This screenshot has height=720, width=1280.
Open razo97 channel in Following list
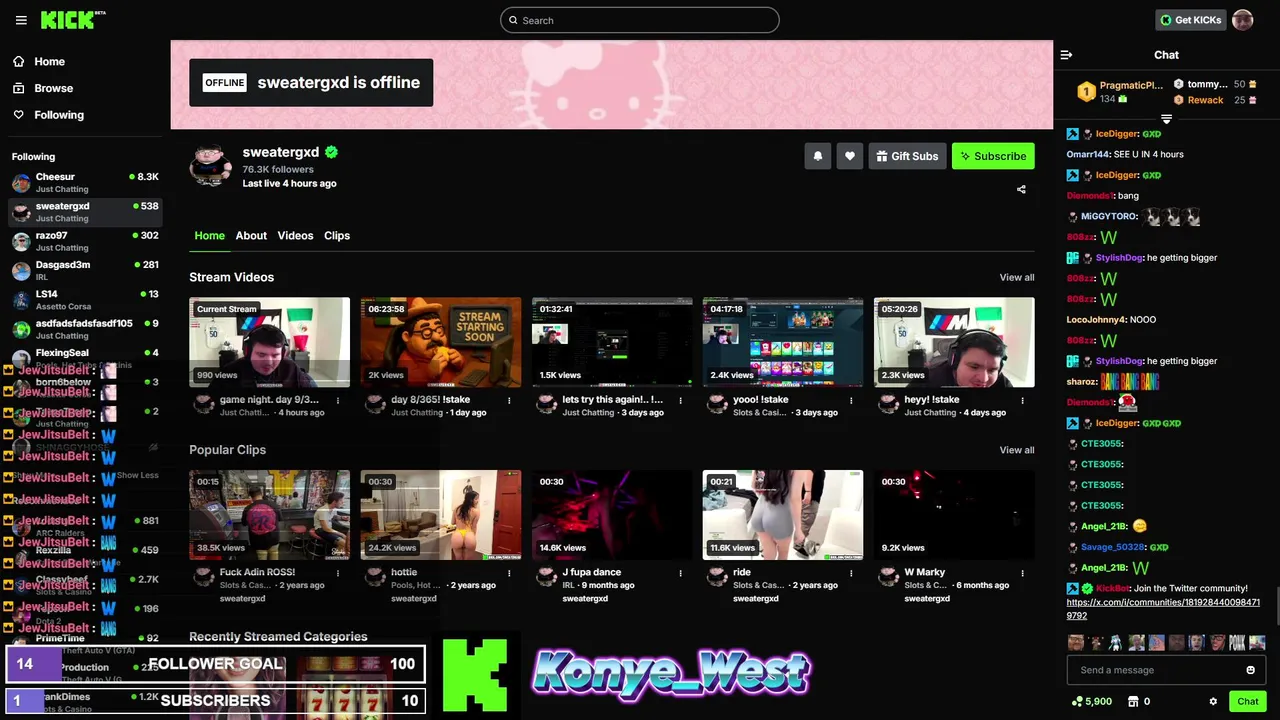(x=85, y=241)
